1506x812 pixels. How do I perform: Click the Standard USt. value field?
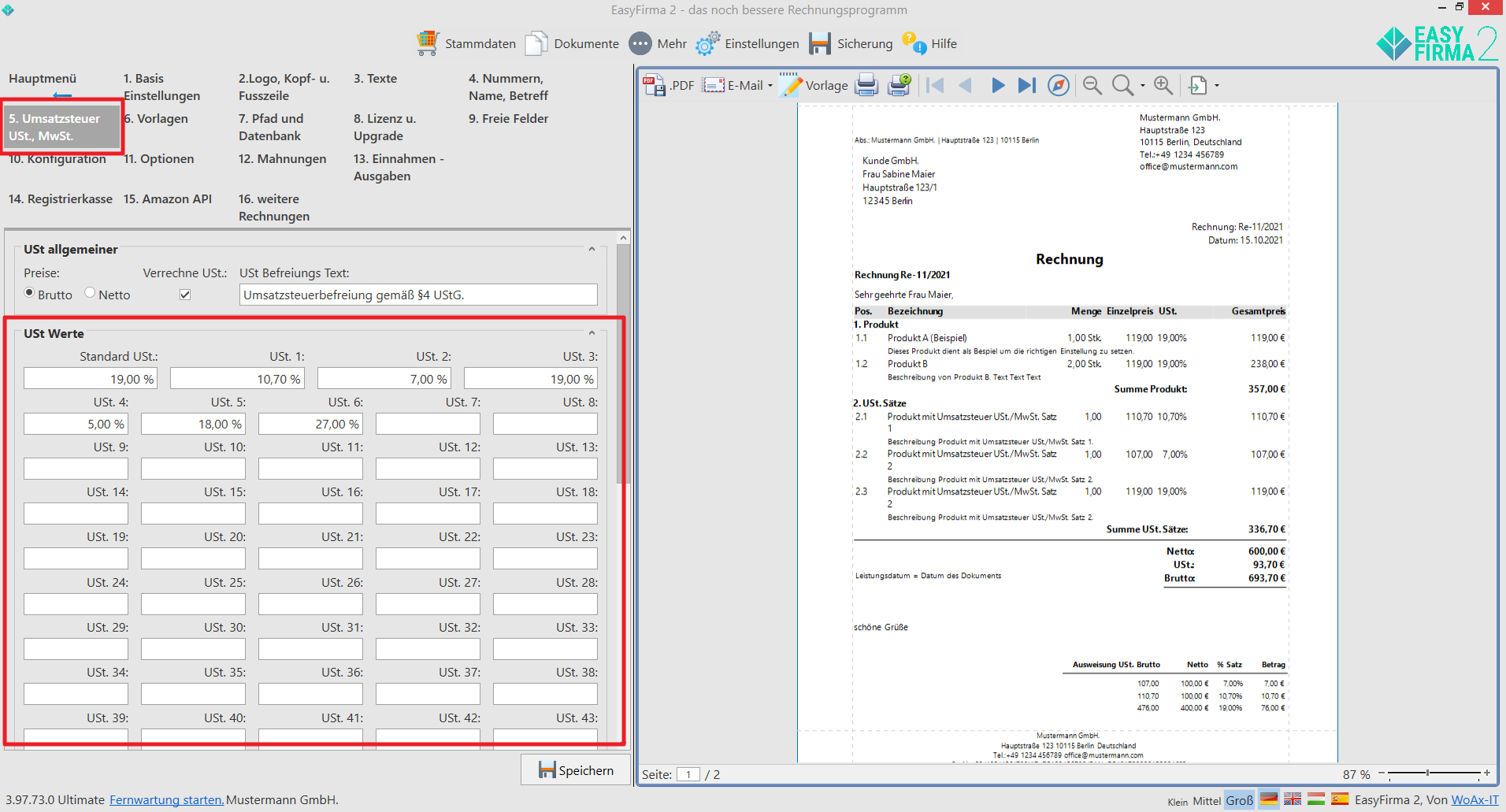click(90, 379)
